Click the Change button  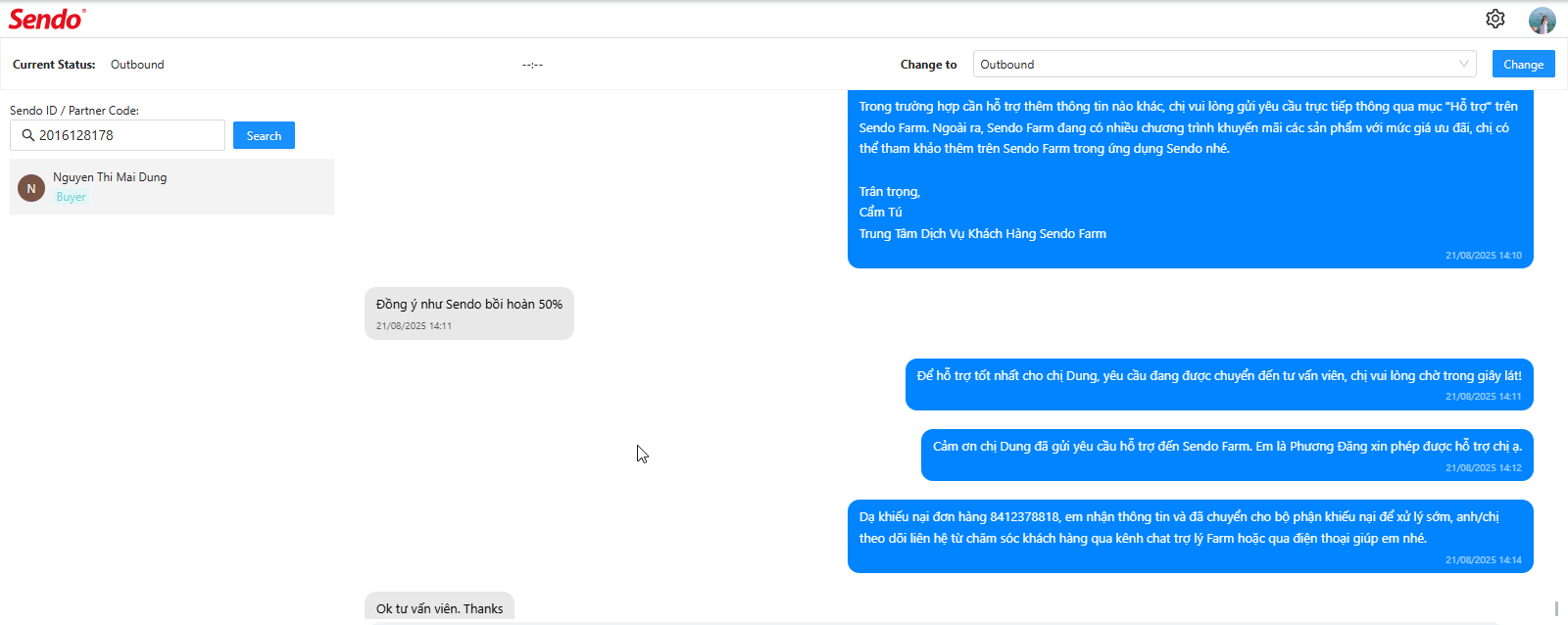point(1523,64)
